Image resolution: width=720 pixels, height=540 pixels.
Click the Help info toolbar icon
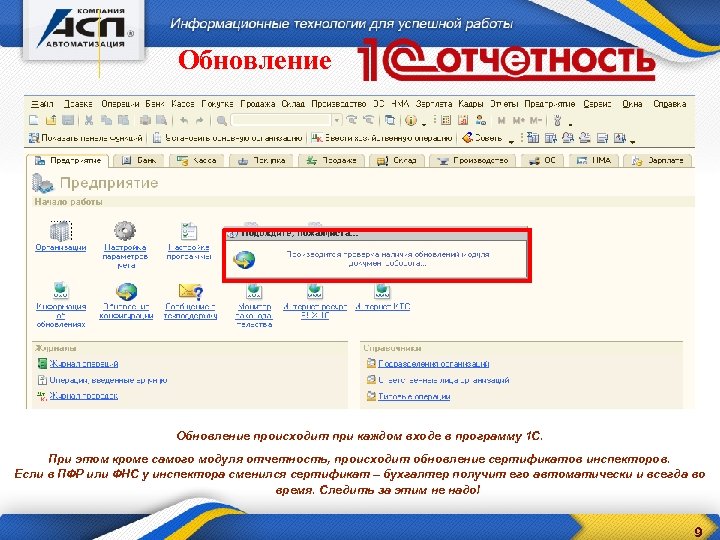411,120
